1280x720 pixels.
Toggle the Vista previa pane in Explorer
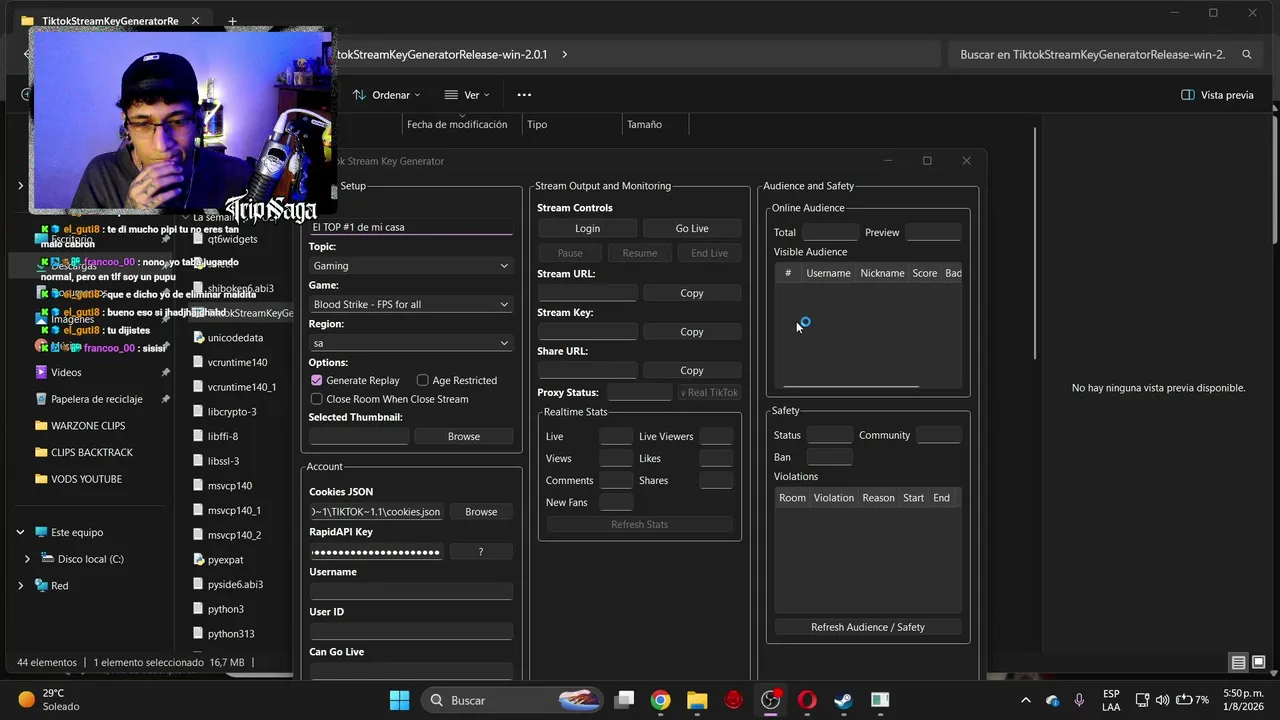[1217, 95]
